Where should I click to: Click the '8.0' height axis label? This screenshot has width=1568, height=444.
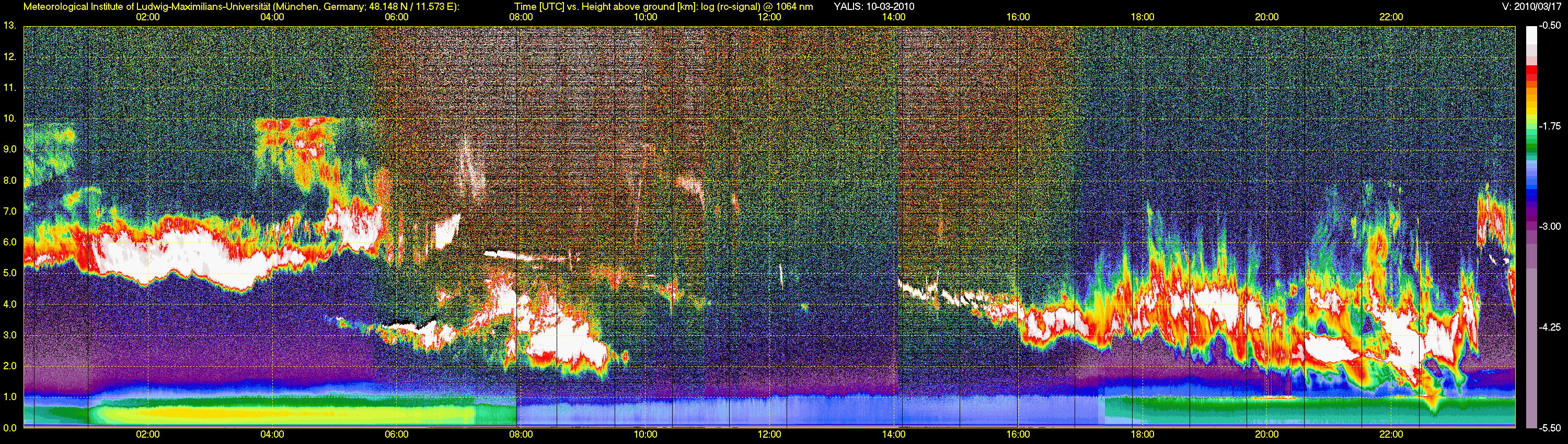[x=10, y=180]
